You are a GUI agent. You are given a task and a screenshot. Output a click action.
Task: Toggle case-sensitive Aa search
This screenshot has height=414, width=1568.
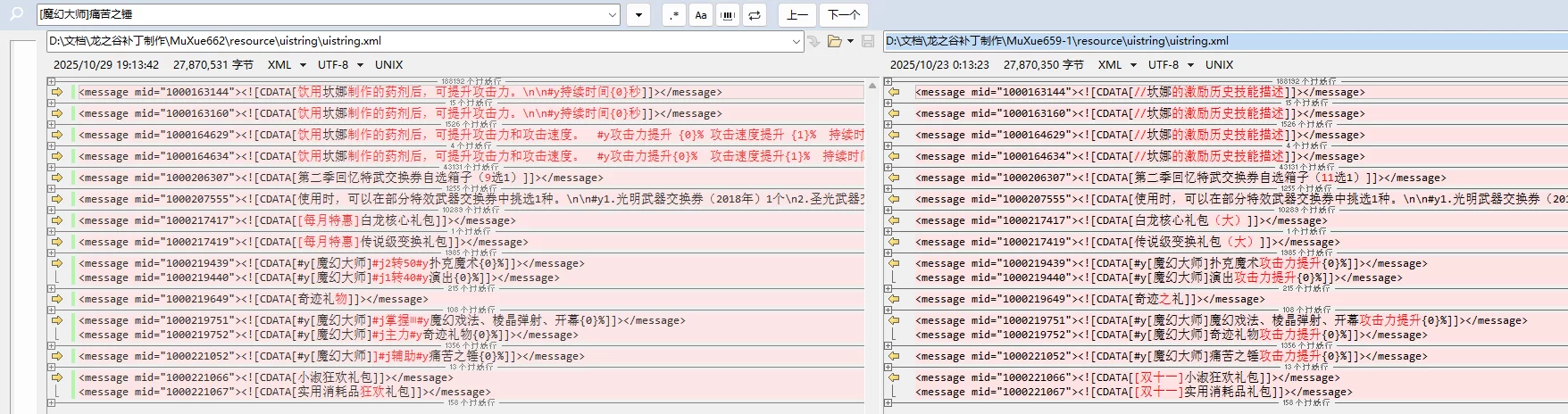click(x=701, y=14)
